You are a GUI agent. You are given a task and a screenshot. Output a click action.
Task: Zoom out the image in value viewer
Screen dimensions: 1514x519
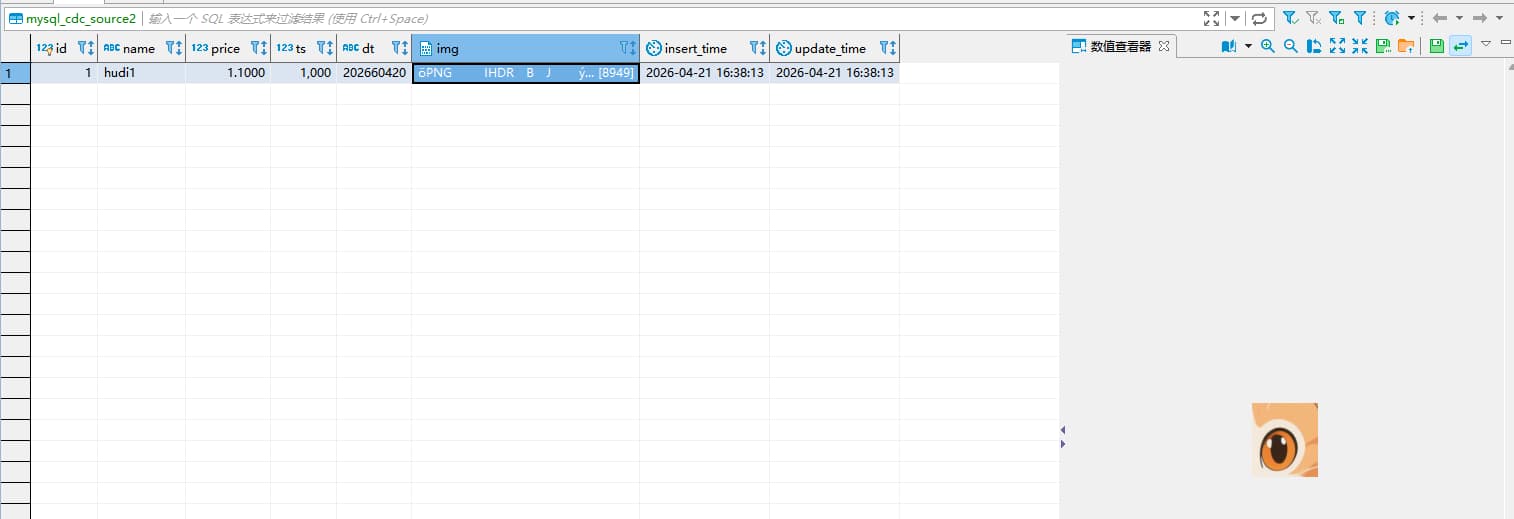pos(1290,46)
